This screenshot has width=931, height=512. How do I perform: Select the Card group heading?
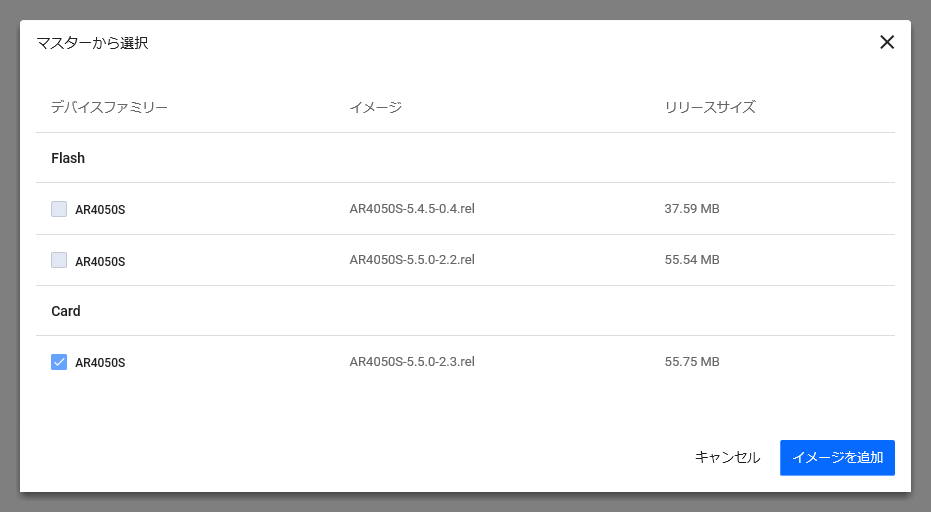tap(66, 311)
